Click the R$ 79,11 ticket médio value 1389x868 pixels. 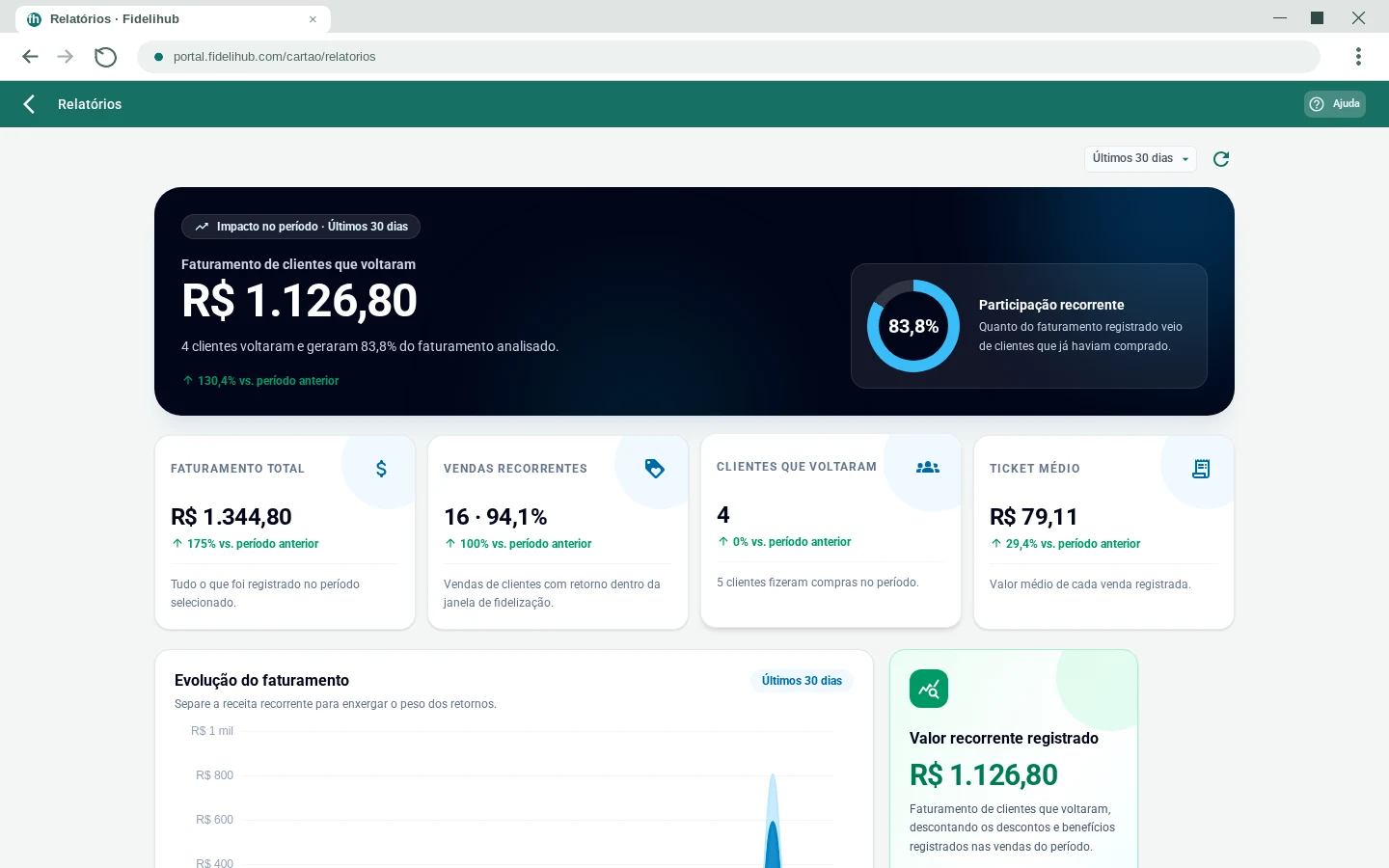(x=1034, y=517)
